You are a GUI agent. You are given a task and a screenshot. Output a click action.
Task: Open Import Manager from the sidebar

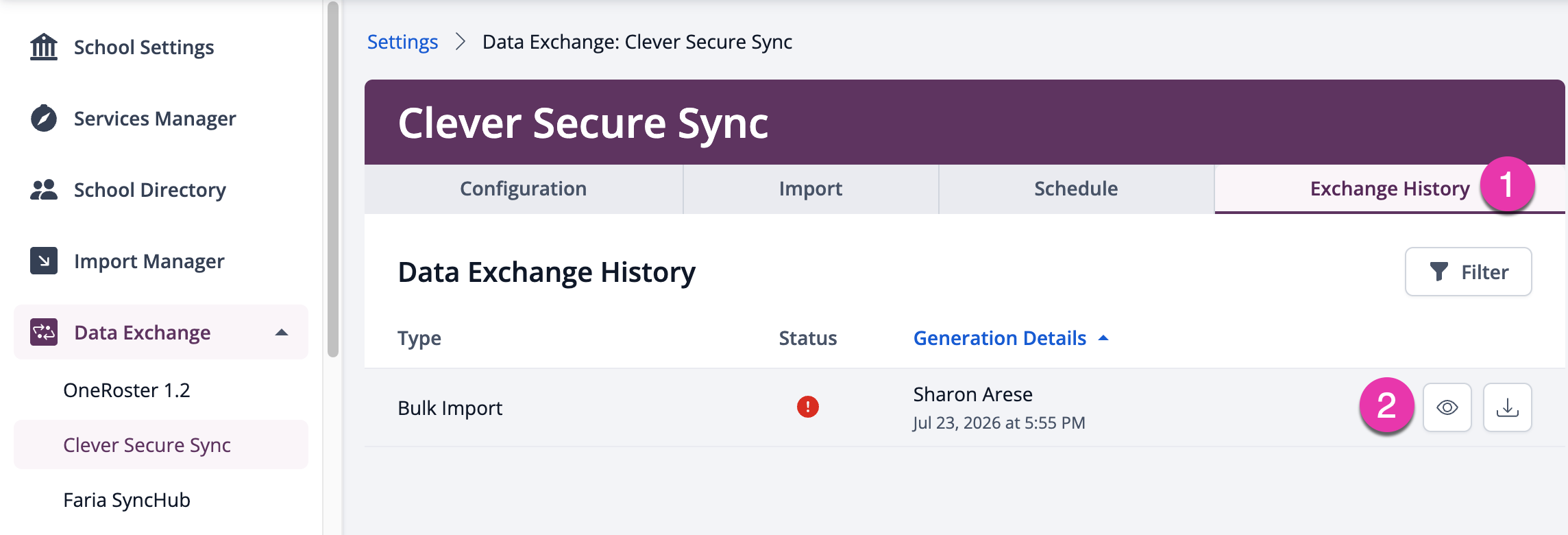[149, 261]
